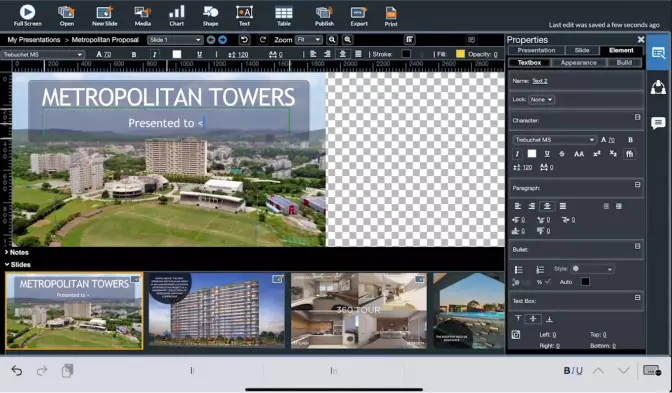The height and width of the screenshot is (393, 672).
Task: Click the undo arrow in bottom keyboard bar
Action: point(17,370)
